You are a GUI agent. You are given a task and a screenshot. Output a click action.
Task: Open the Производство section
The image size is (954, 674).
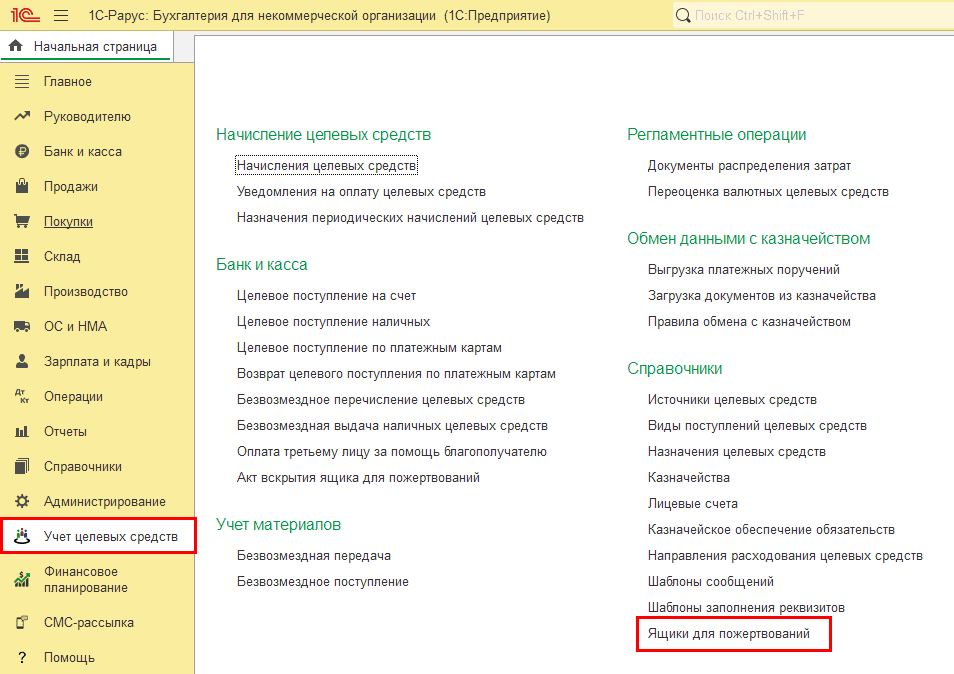[86, 291]
